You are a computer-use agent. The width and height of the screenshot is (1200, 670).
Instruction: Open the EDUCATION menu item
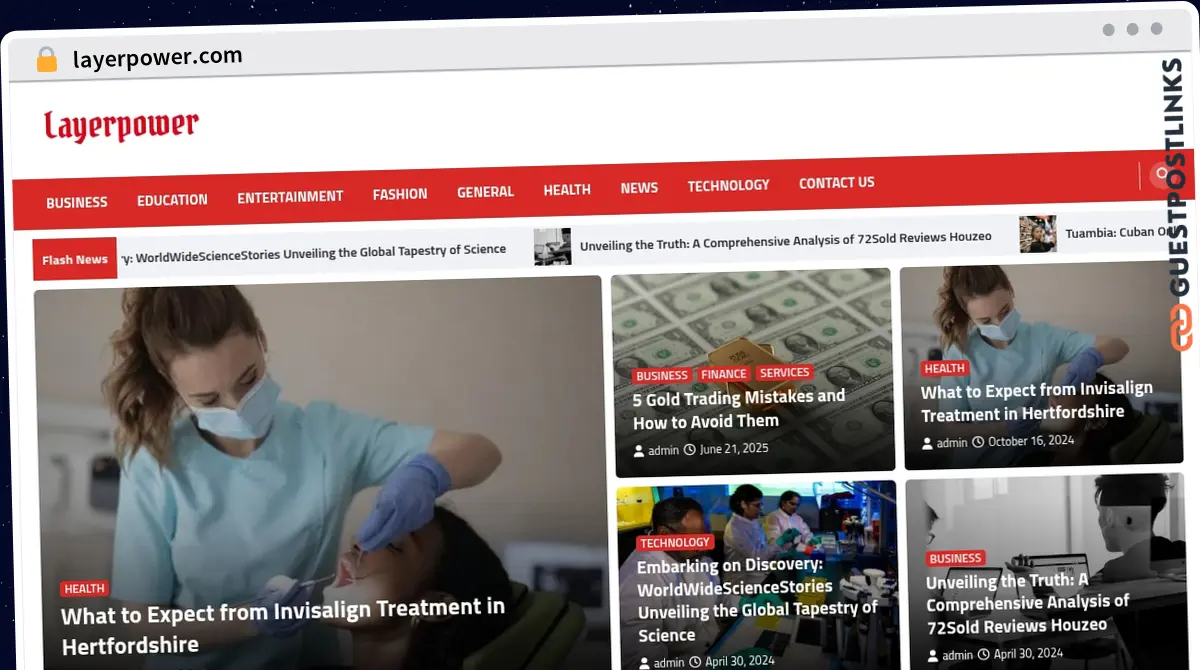[x=171, y=199]
